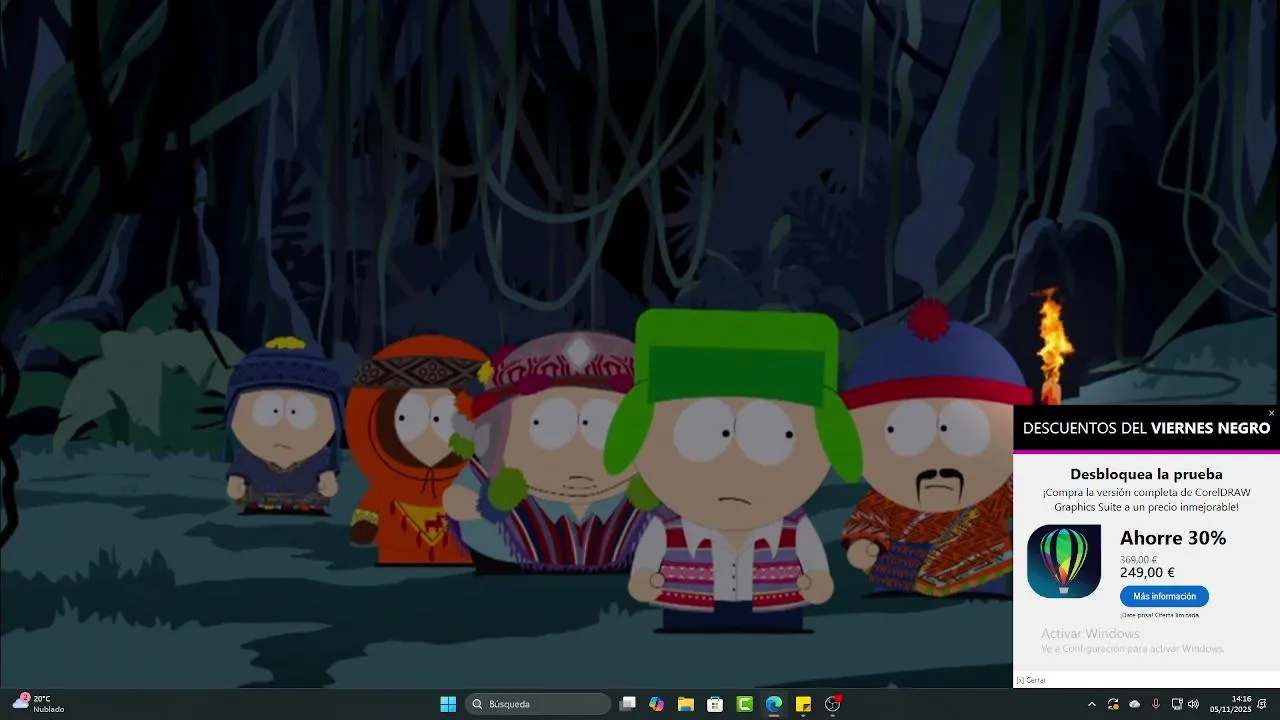This screenshot has height=720, width=1280.
Task: Switch to Microsoft Edge on the taskbar
Action: [773, 704]
